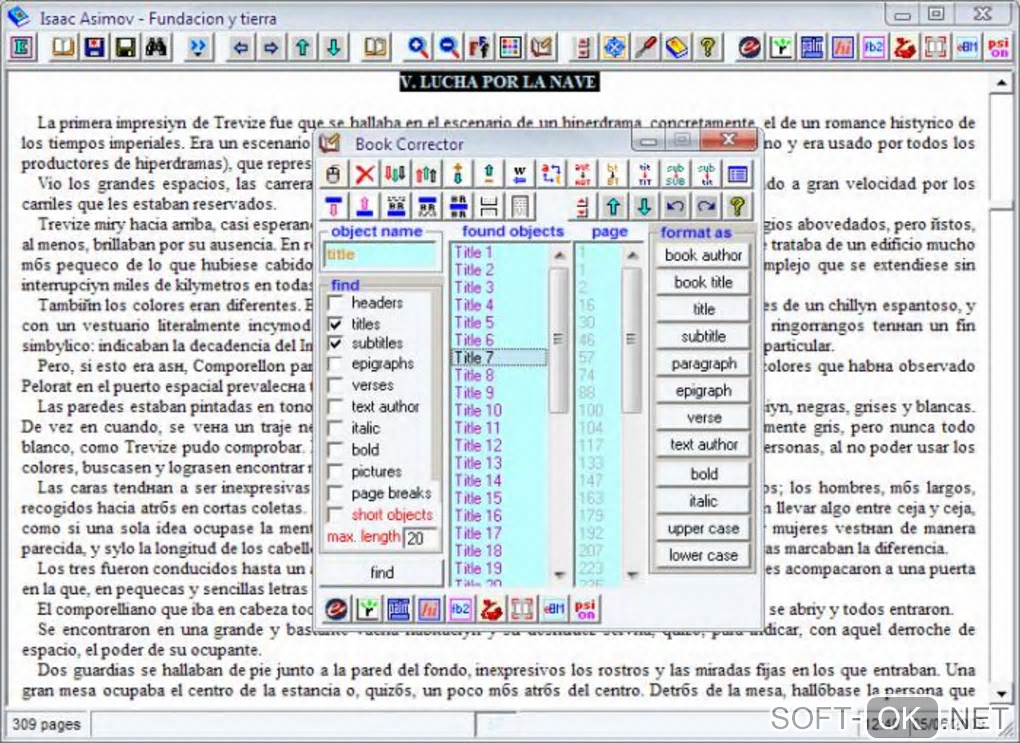Uncheck the titles checkbox
Viewport: 1020px width, 743px height.
tap(336, 323)
